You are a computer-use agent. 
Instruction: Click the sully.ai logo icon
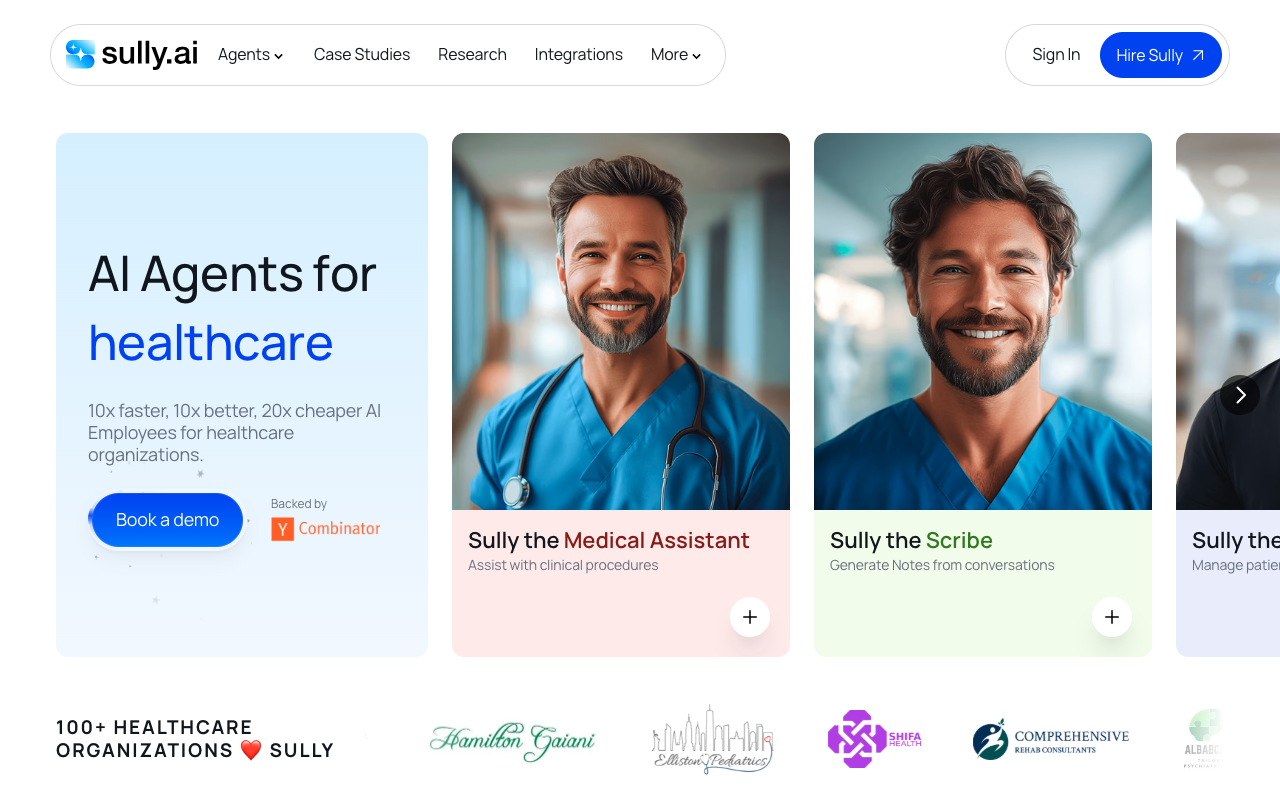80,54
